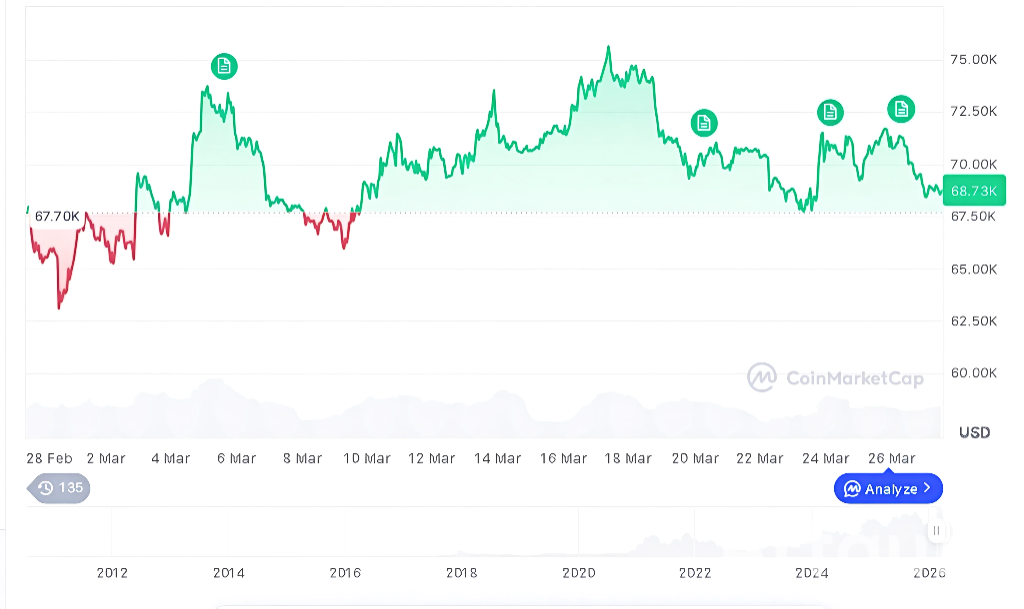Click the 68.73K current price label

tap(974, 190)
